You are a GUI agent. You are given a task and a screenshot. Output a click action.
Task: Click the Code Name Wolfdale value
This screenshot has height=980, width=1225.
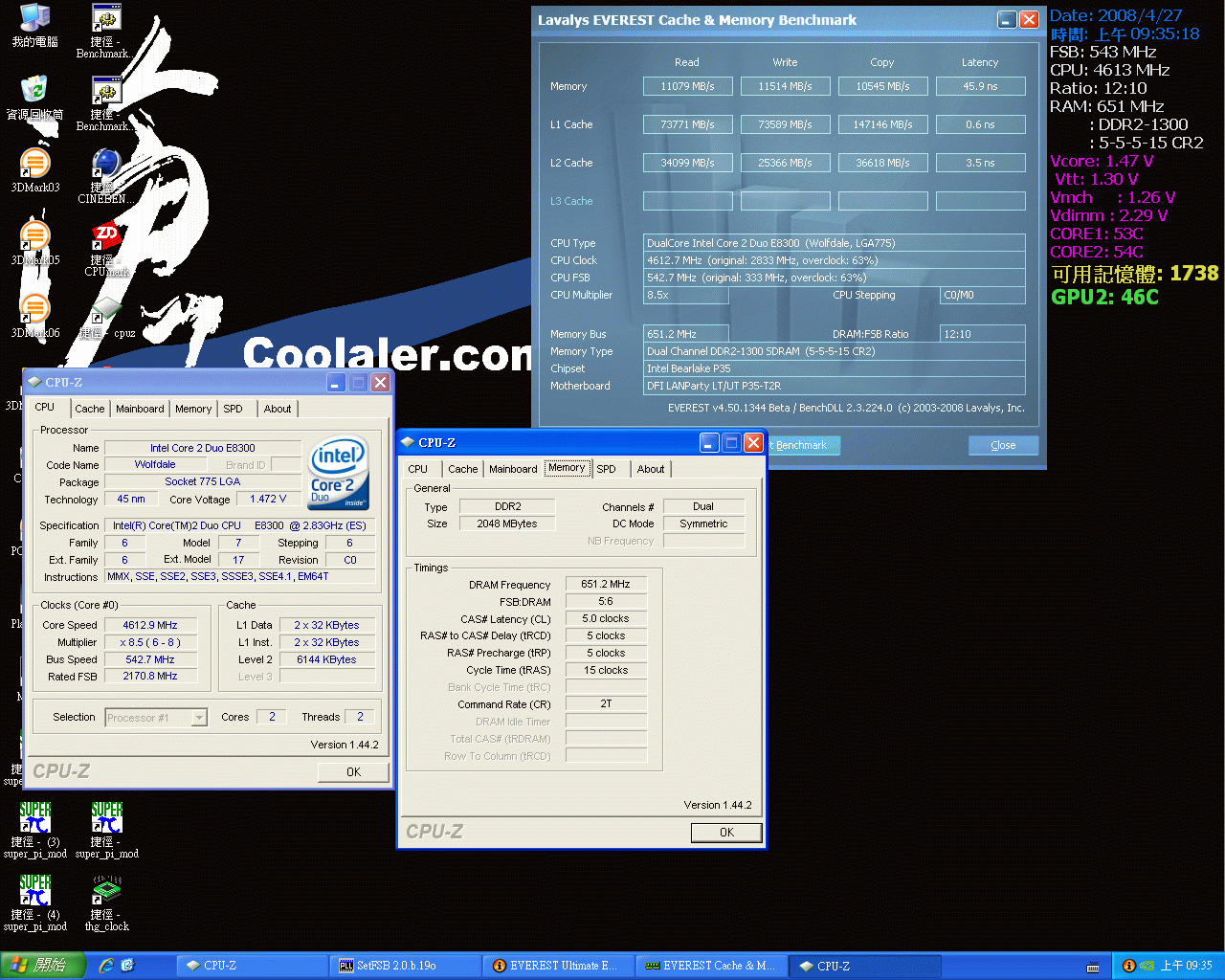[x=155, y=464]
